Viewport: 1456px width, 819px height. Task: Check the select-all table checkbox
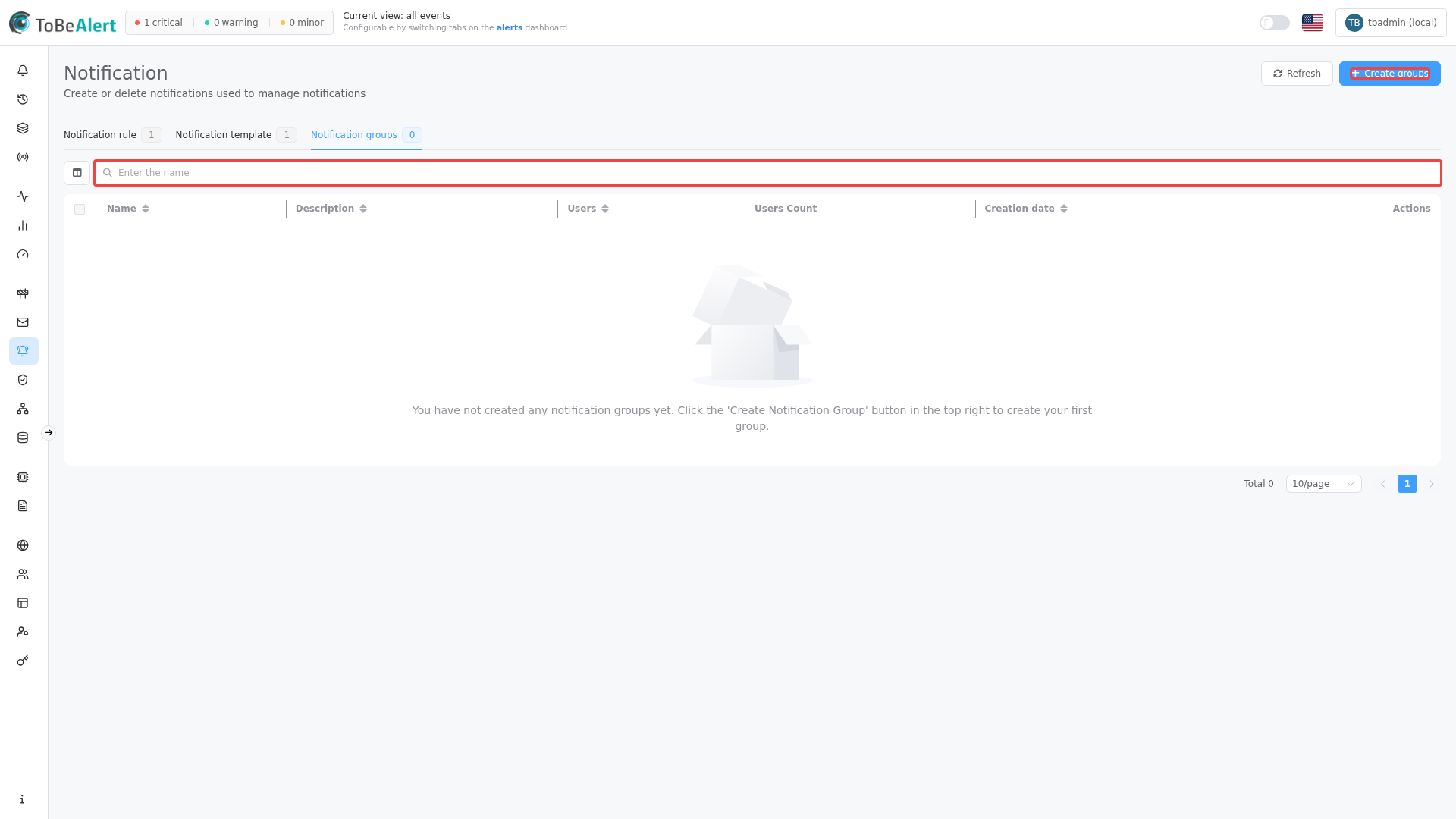(x=80, y=209)
